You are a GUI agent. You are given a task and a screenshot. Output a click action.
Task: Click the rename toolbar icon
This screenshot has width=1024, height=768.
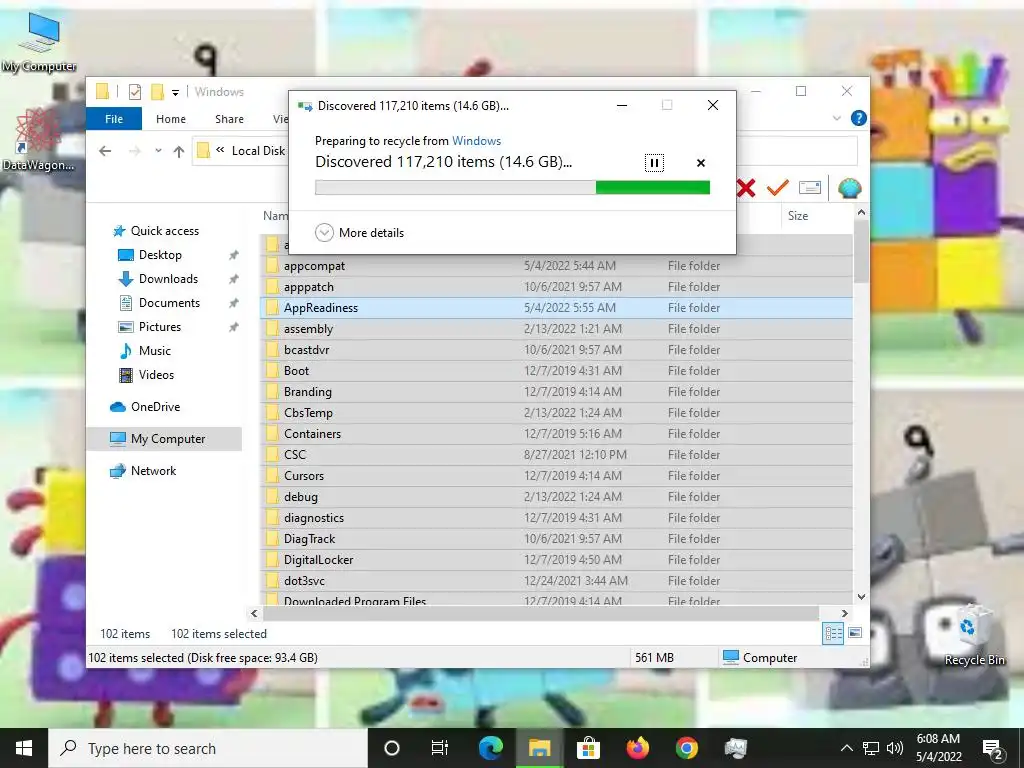[810, 188]
